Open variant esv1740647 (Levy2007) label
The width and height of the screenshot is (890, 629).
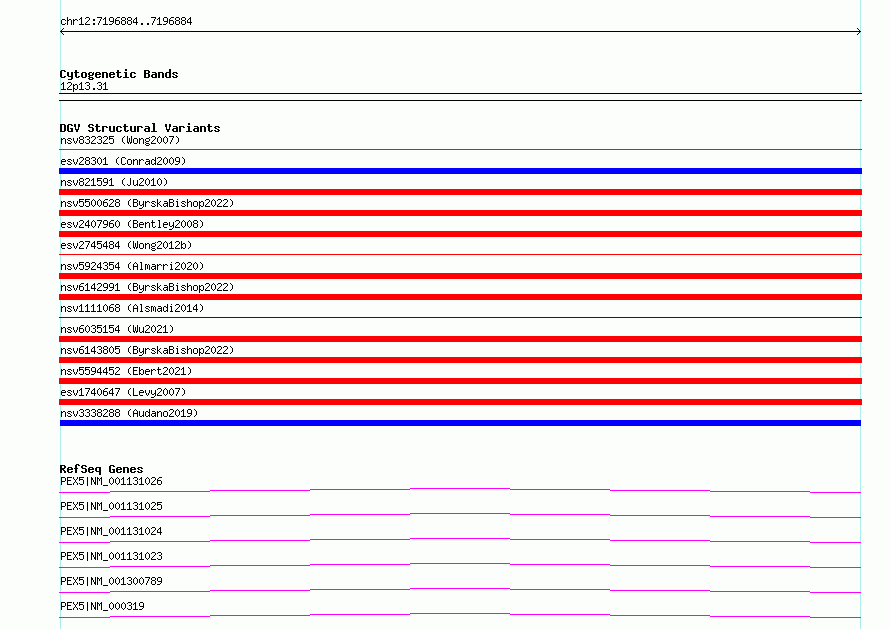click(123, 392)
